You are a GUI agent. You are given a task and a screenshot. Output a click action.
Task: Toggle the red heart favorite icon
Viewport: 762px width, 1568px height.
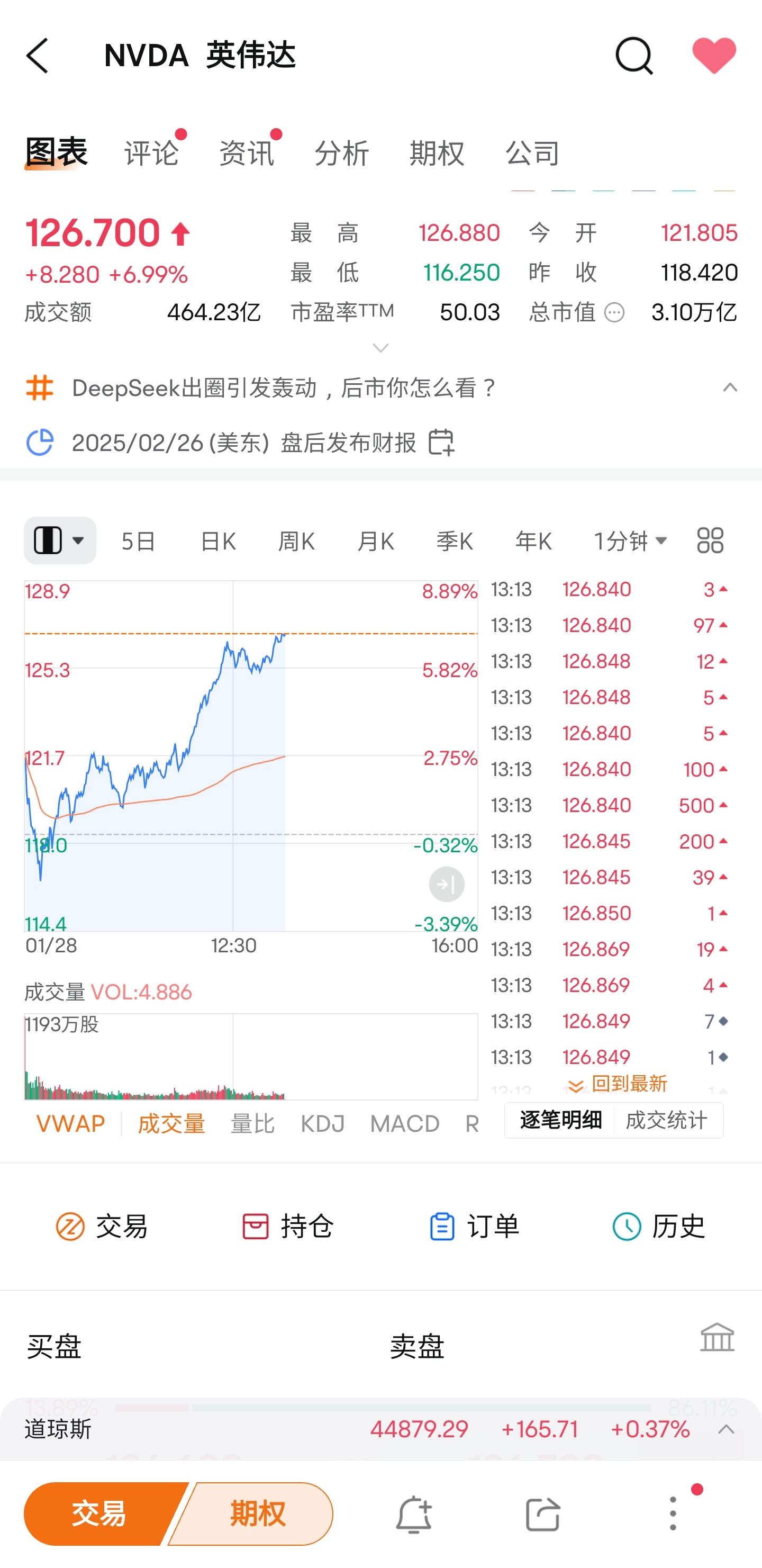tap(714, 56)
